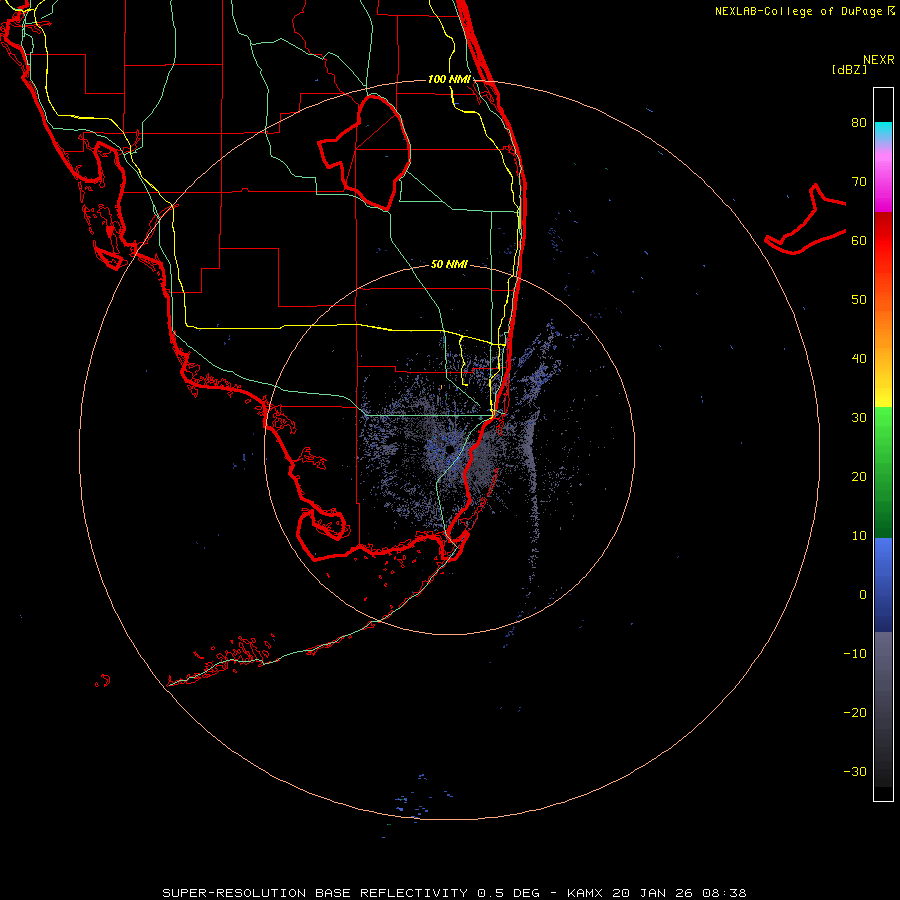Click the NEXR label above color scale

(x=879, y=60)
